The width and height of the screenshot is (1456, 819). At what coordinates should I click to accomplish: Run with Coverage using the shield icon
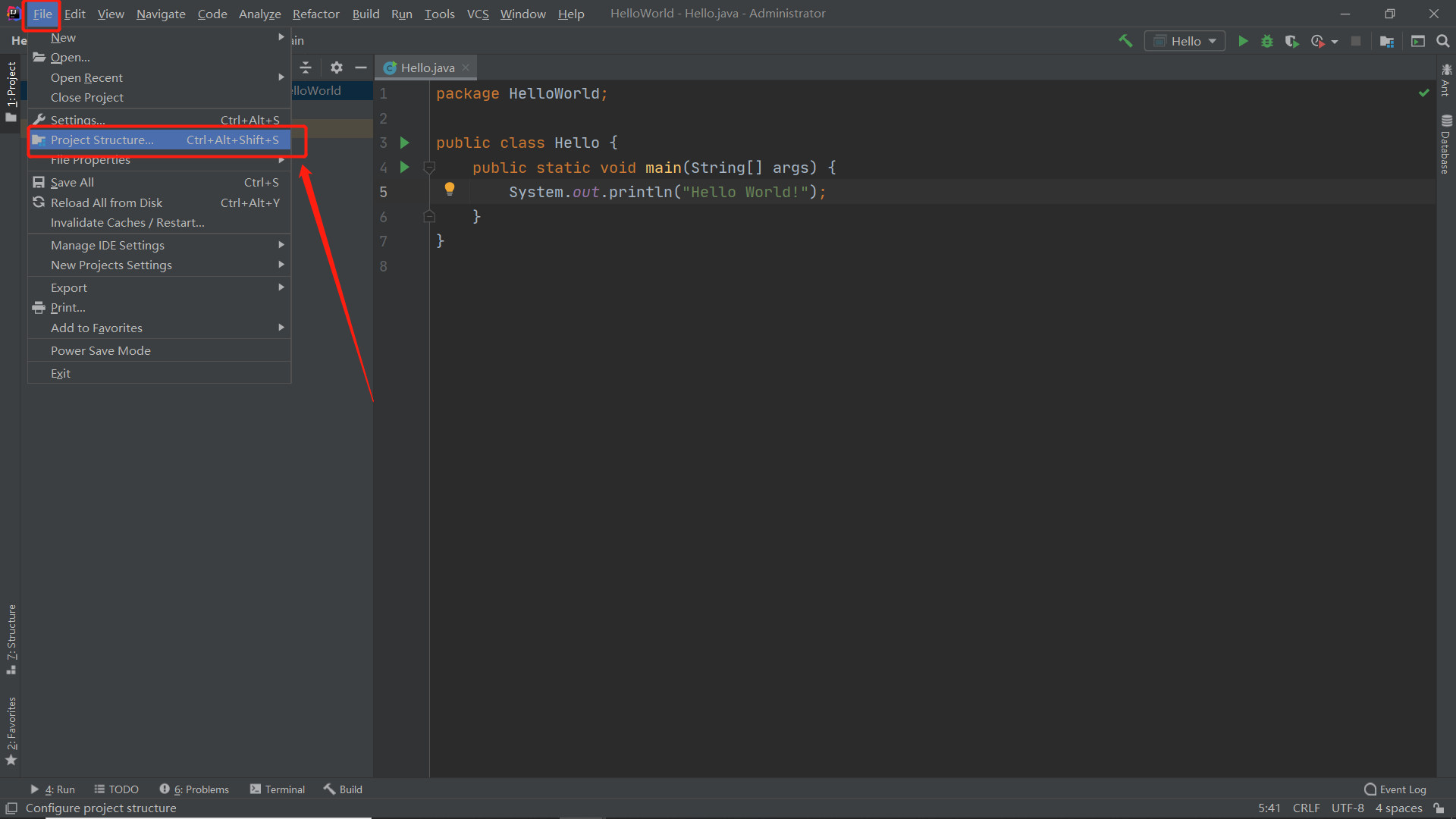pyautogui.click(x=1291, y=41)
